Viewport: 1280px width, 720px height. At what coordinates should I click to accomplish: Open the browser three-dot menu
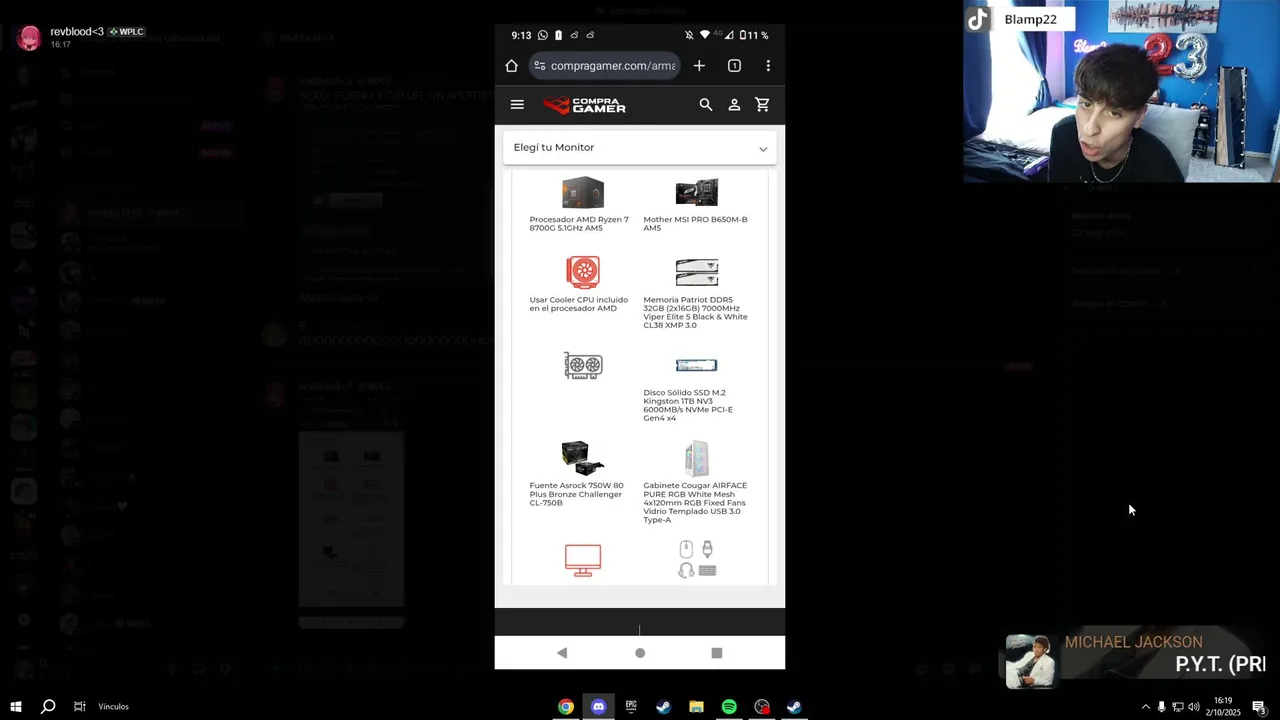(x=768, y=66)
